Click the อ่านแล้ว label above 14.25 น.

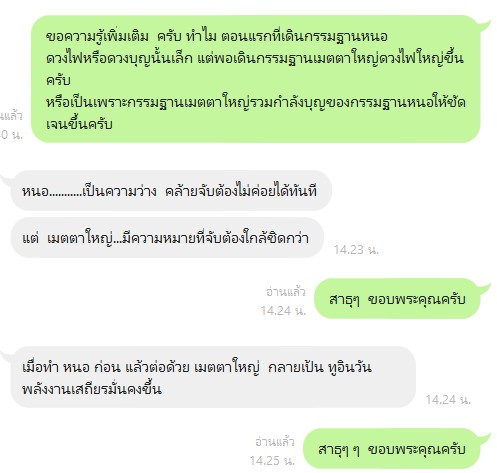click(275, 442)
